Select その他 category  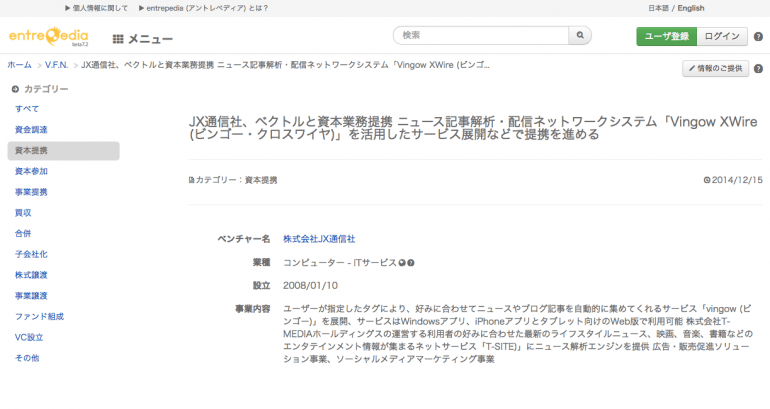[x=27, y=358]
